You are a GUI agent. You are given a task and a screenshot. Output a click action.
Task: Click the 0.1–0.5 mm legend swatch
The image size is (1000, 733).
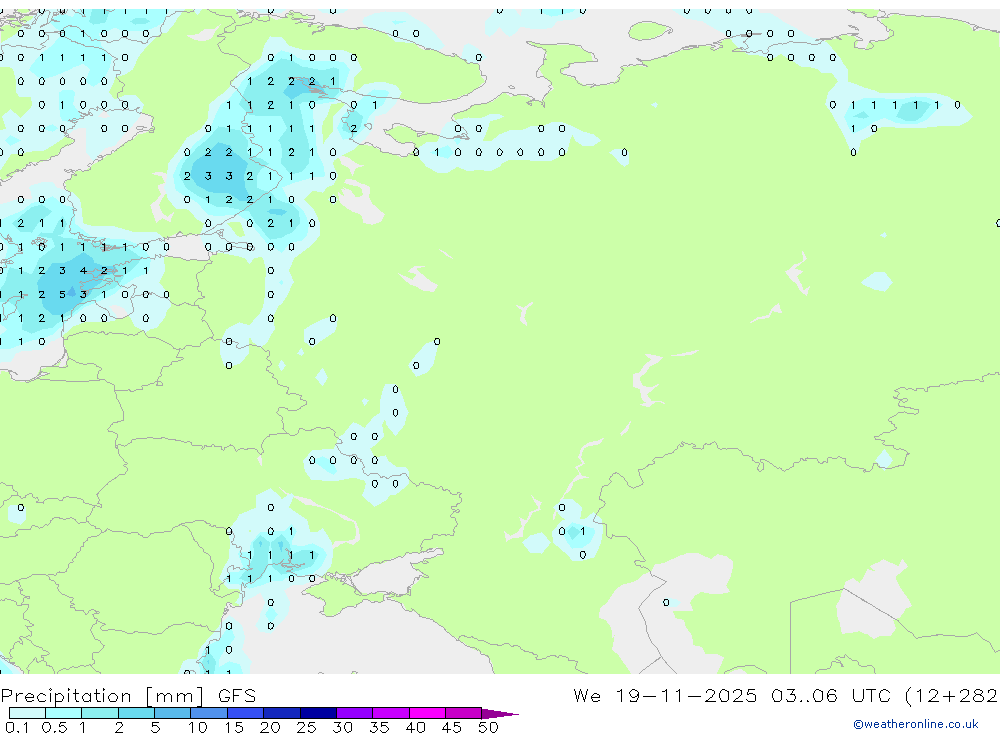[27, 713]
